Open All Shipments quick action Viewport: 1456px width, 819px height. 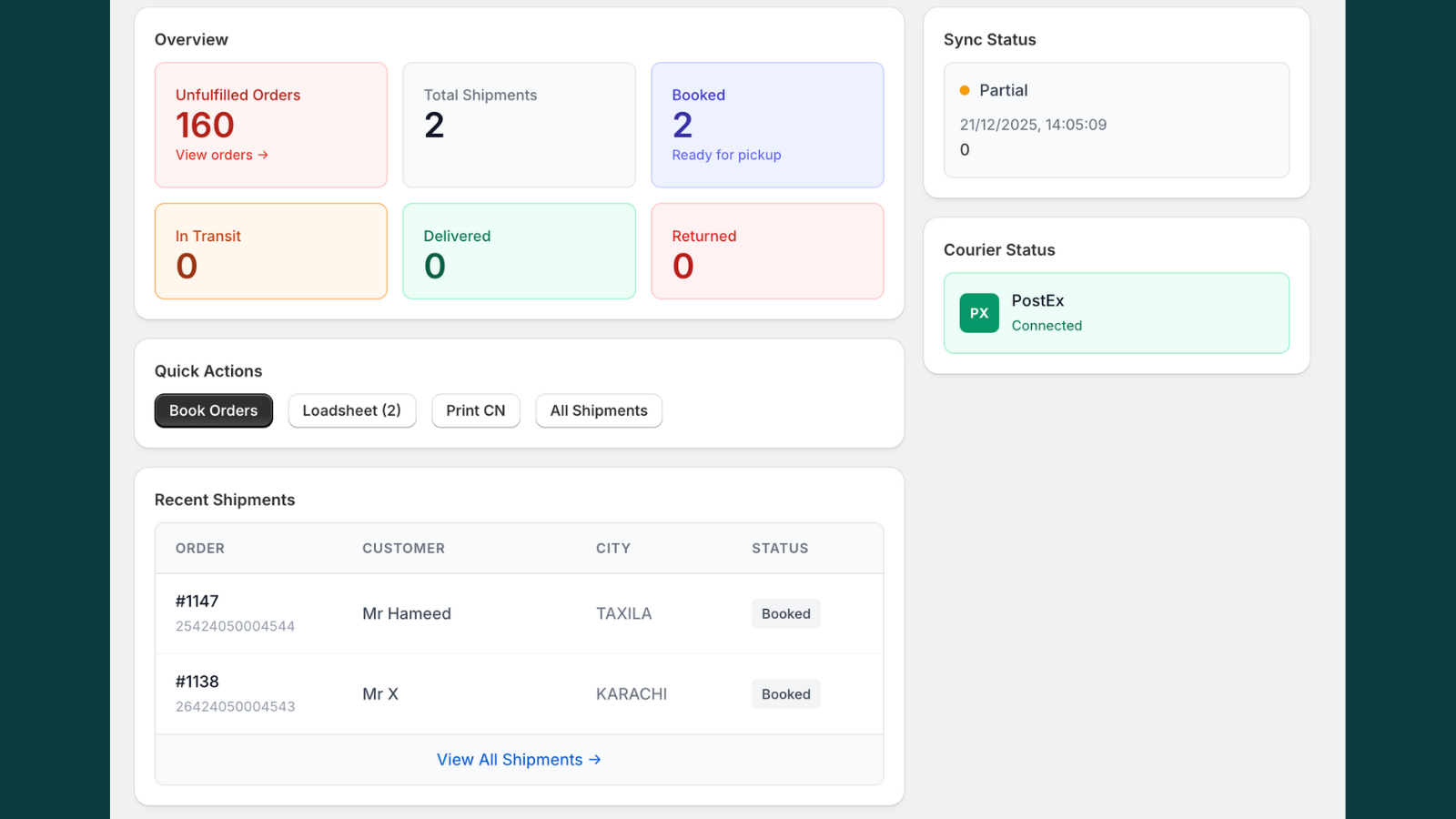point(598,410)
